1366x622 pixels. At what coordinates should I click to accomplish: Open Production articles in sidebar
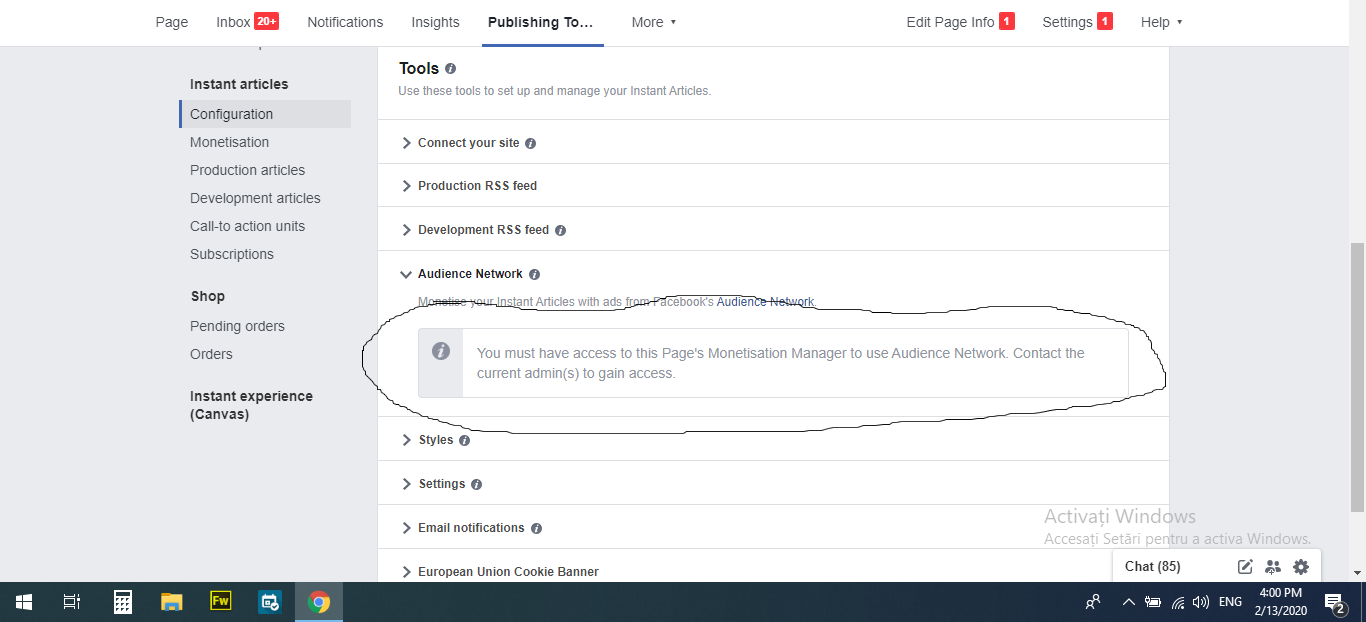[247, 170]
